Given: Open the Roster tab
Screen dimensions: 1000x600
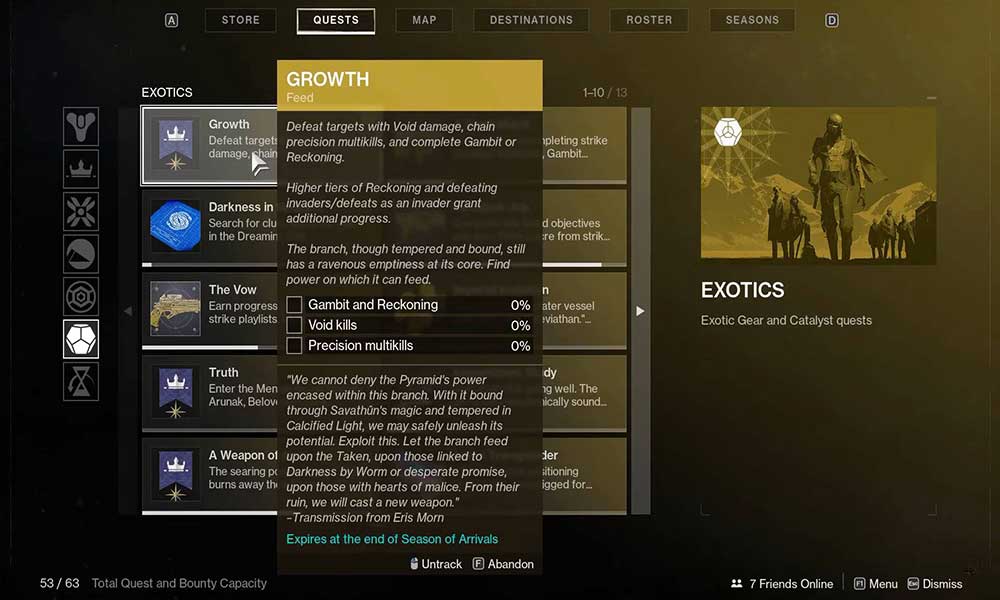Looking at the screenshot, I should 649,20.
